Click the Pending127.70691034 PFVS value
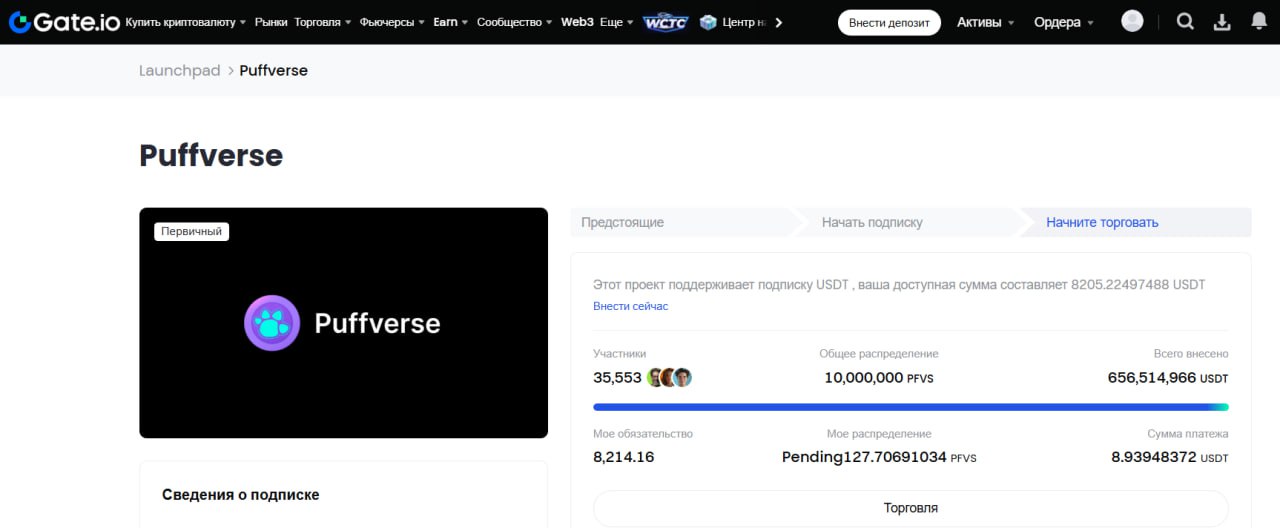The height and width of the screenshot is (528, 1280). click(879, 457)
